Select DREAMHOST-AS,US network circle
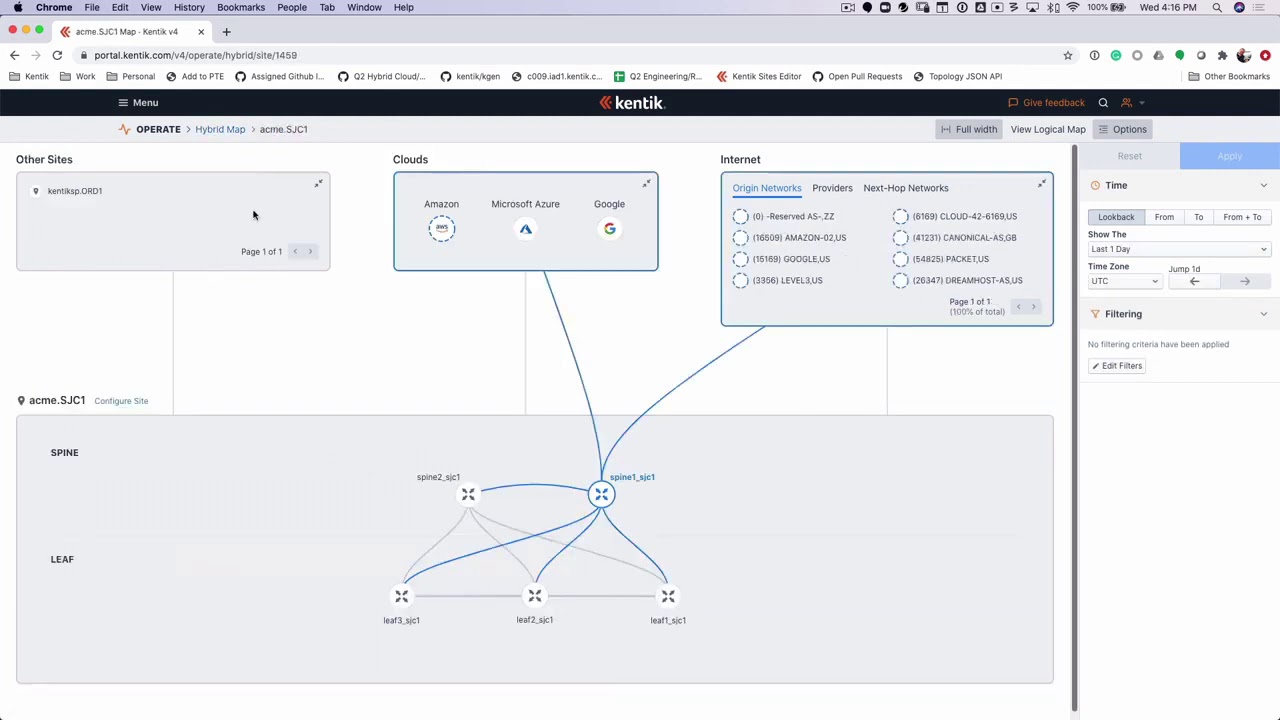Screen dimensions: 1280x720 point(900,281)
